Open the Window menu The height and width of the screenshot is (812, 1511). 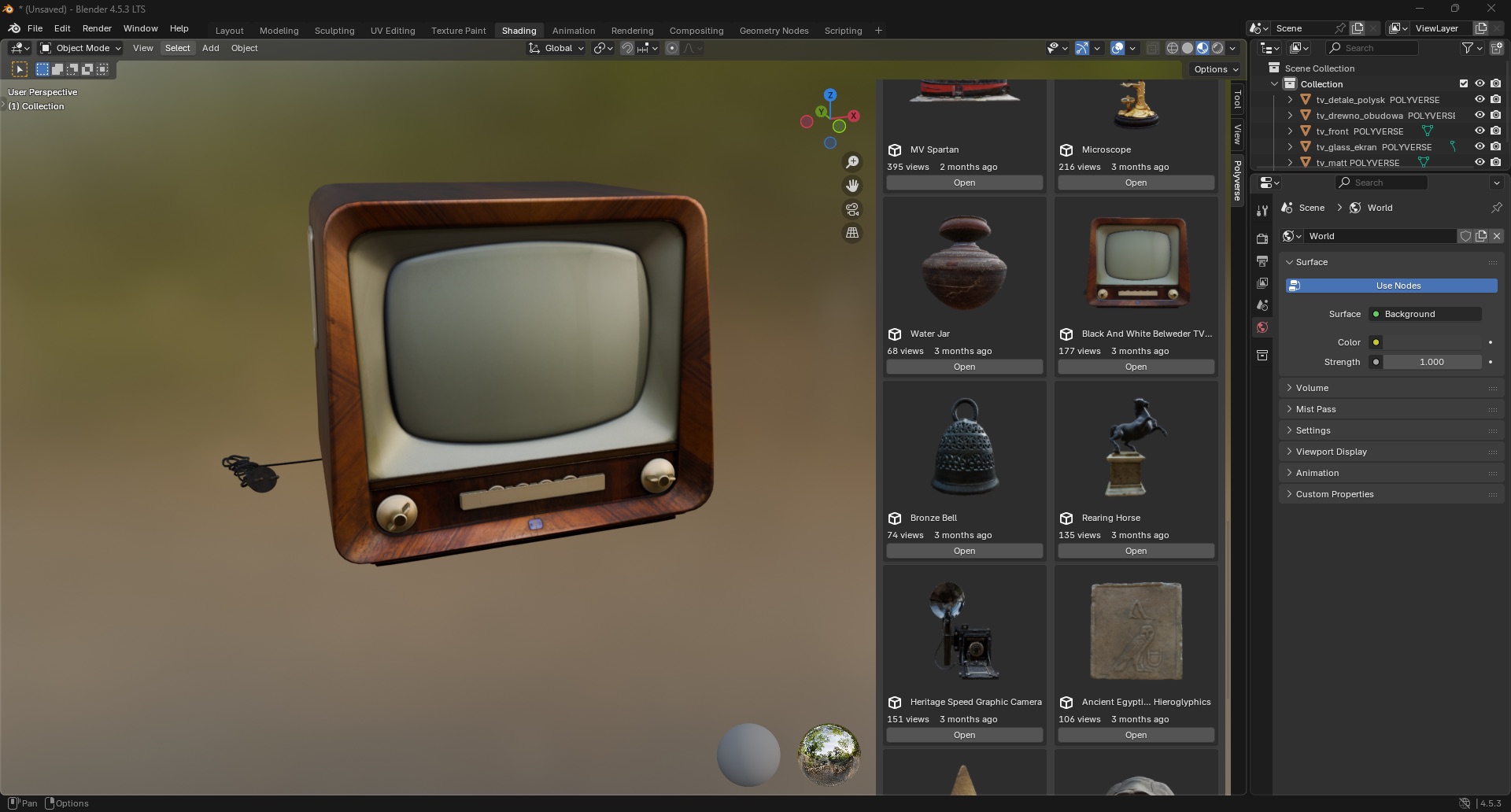point(140,28)
